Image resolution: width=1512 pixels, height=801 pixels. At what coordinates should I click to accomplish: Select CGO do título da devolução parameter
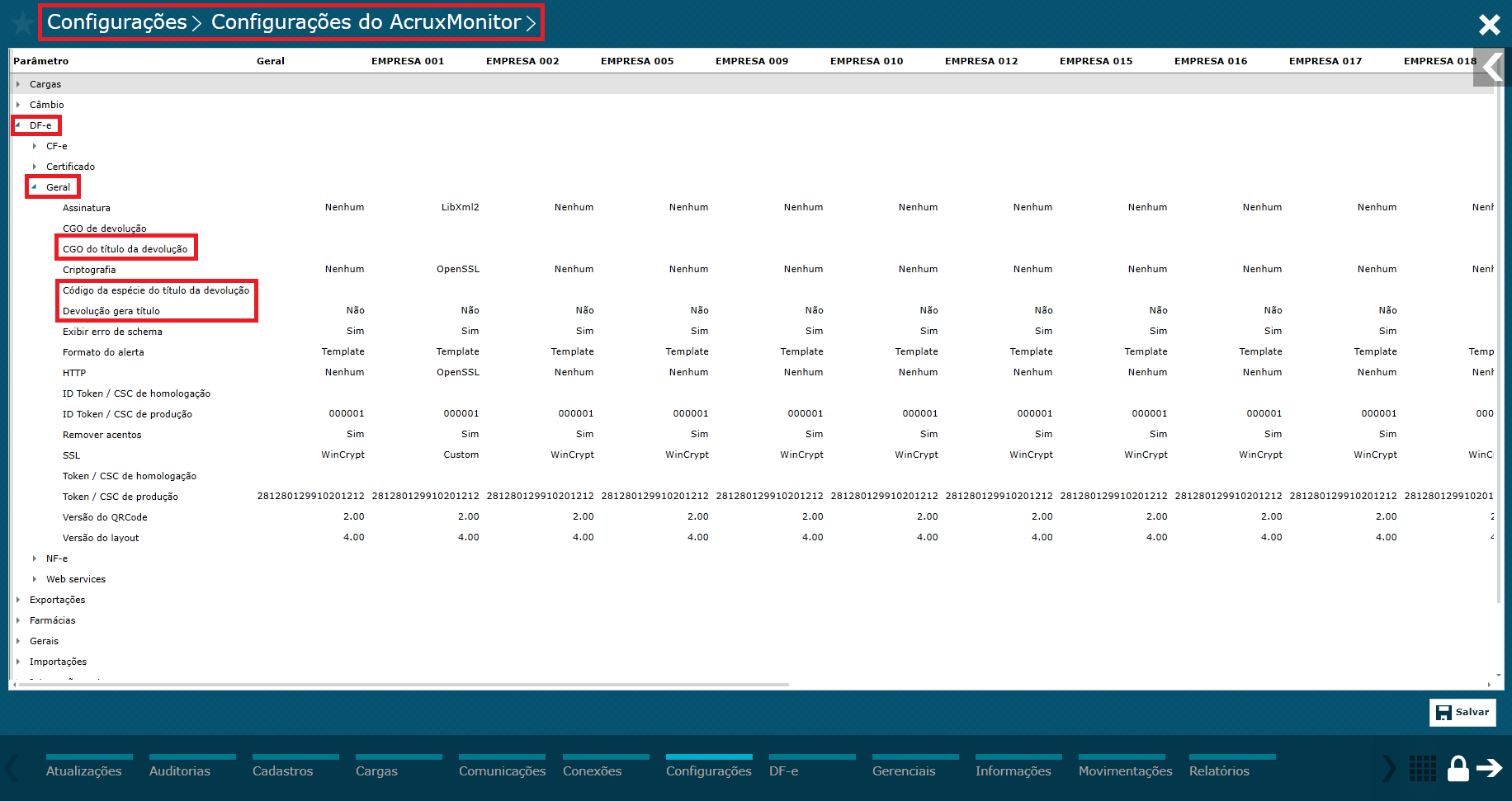(125, 249)
